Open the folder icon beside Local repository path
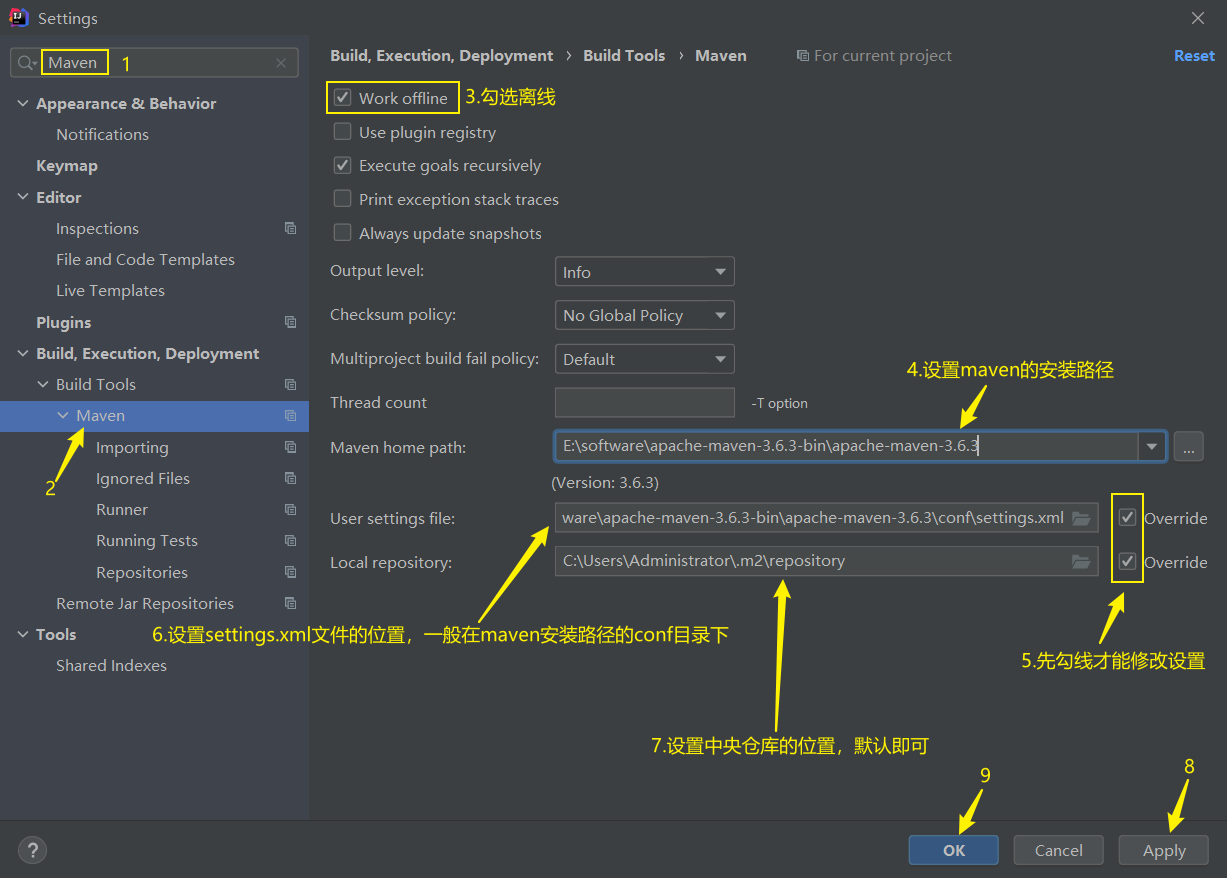The height and width of the screenshot is (878, 1227). pyautogui.click(x=1080, y=561)
